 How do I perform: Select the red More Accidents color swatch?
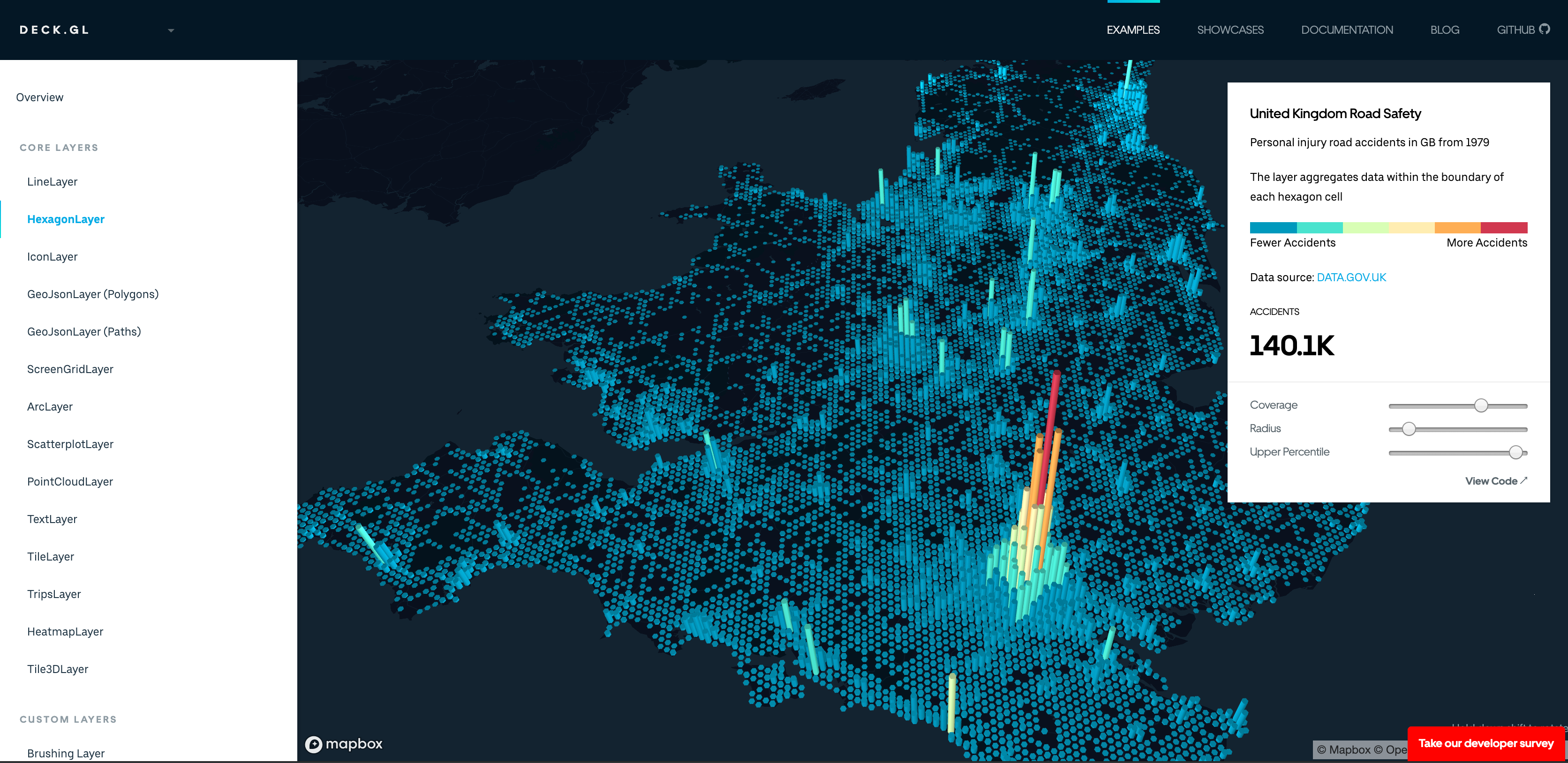pyautogui.click(x=1504, y=228)
